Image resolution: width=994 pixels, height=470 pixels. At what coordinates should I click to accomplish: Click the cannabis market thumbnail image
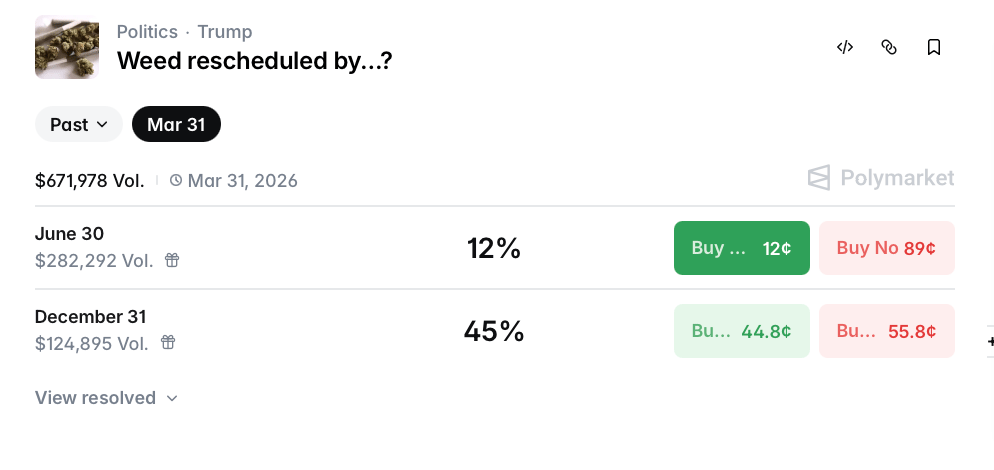pos(67,47)
